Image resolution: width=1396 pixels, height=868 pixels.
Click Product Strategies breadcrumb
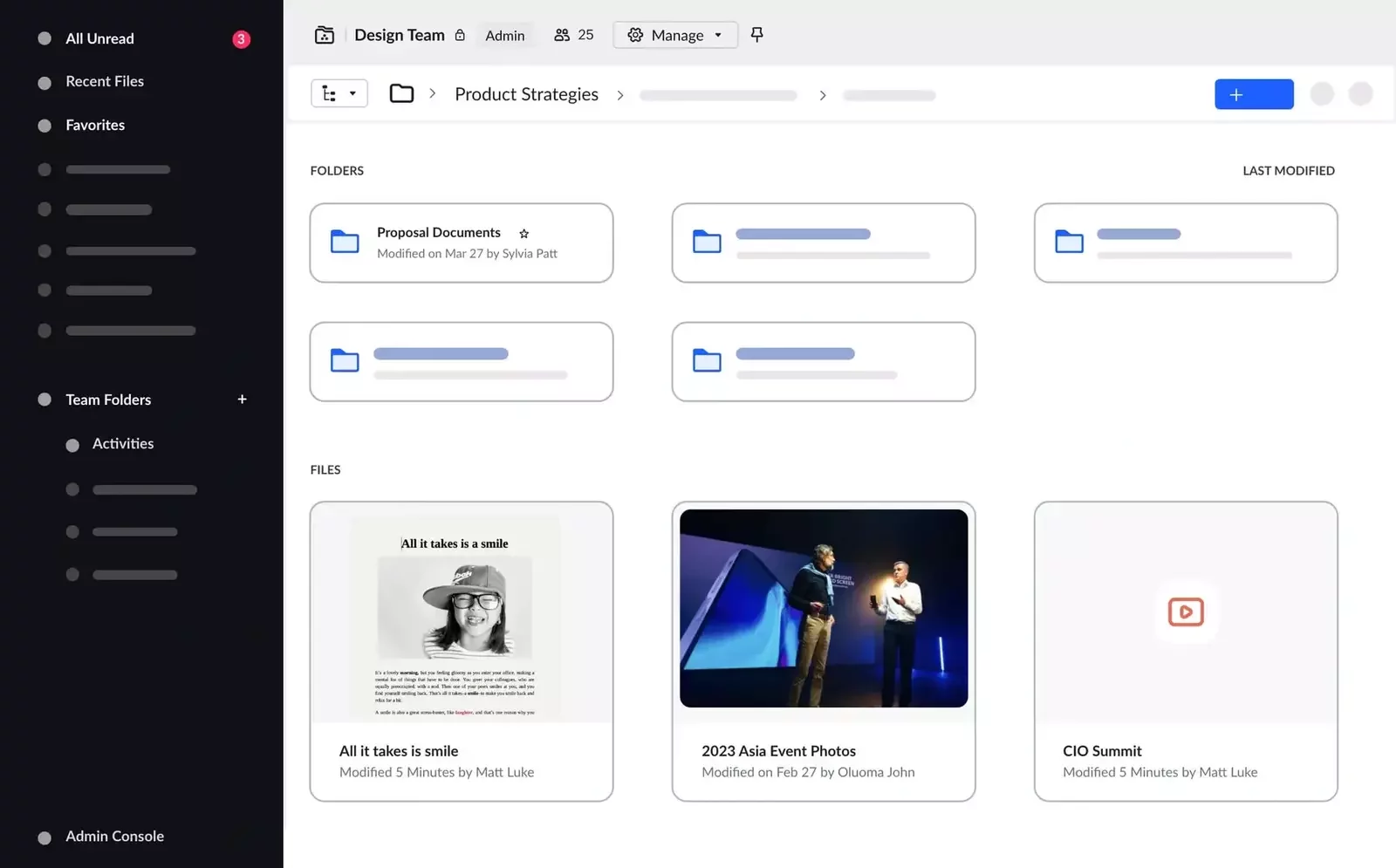click(526, 94)
